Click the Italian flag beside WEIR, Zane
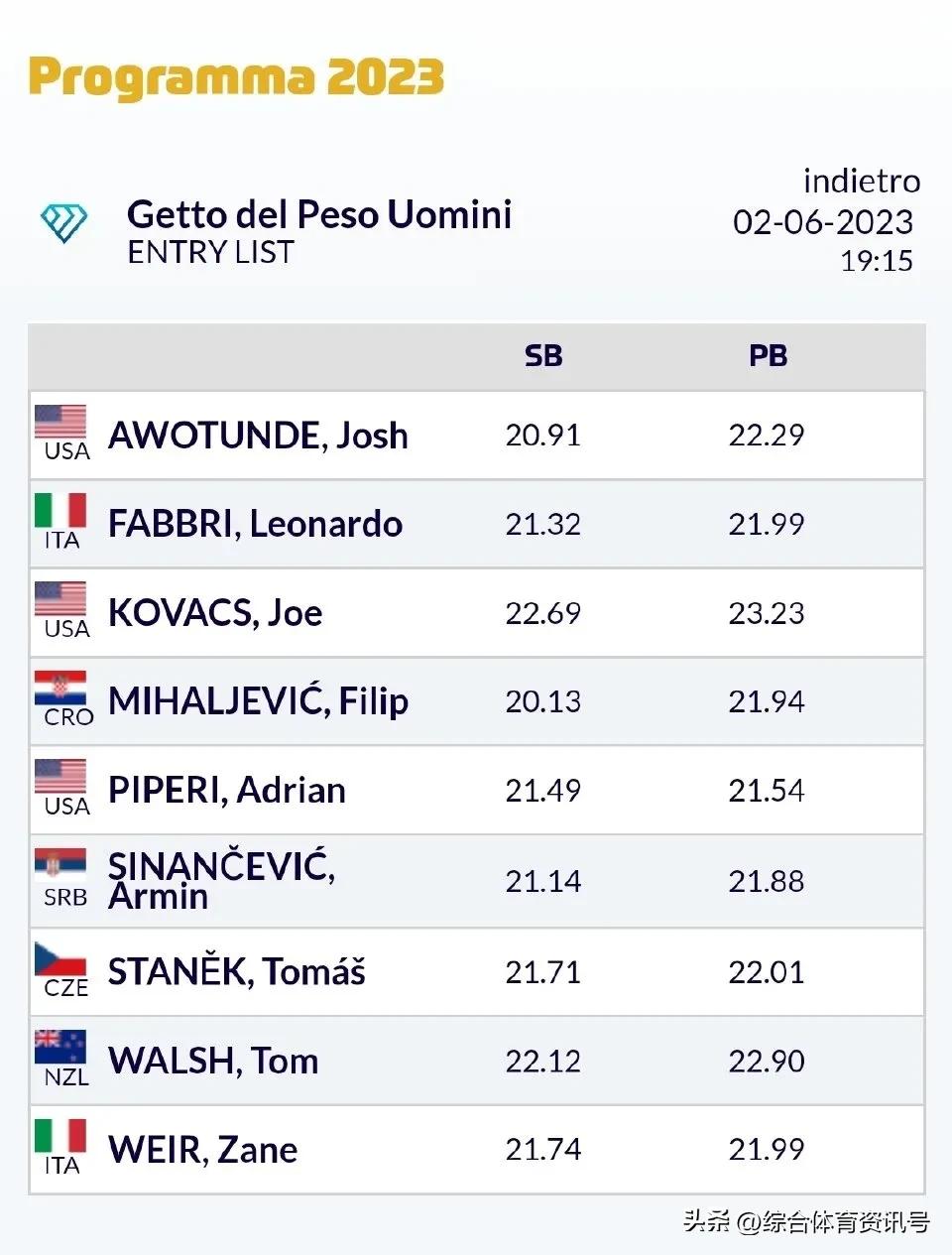Image resolution: width=952 pixels, height=1255 pixels. point(60,1136)
